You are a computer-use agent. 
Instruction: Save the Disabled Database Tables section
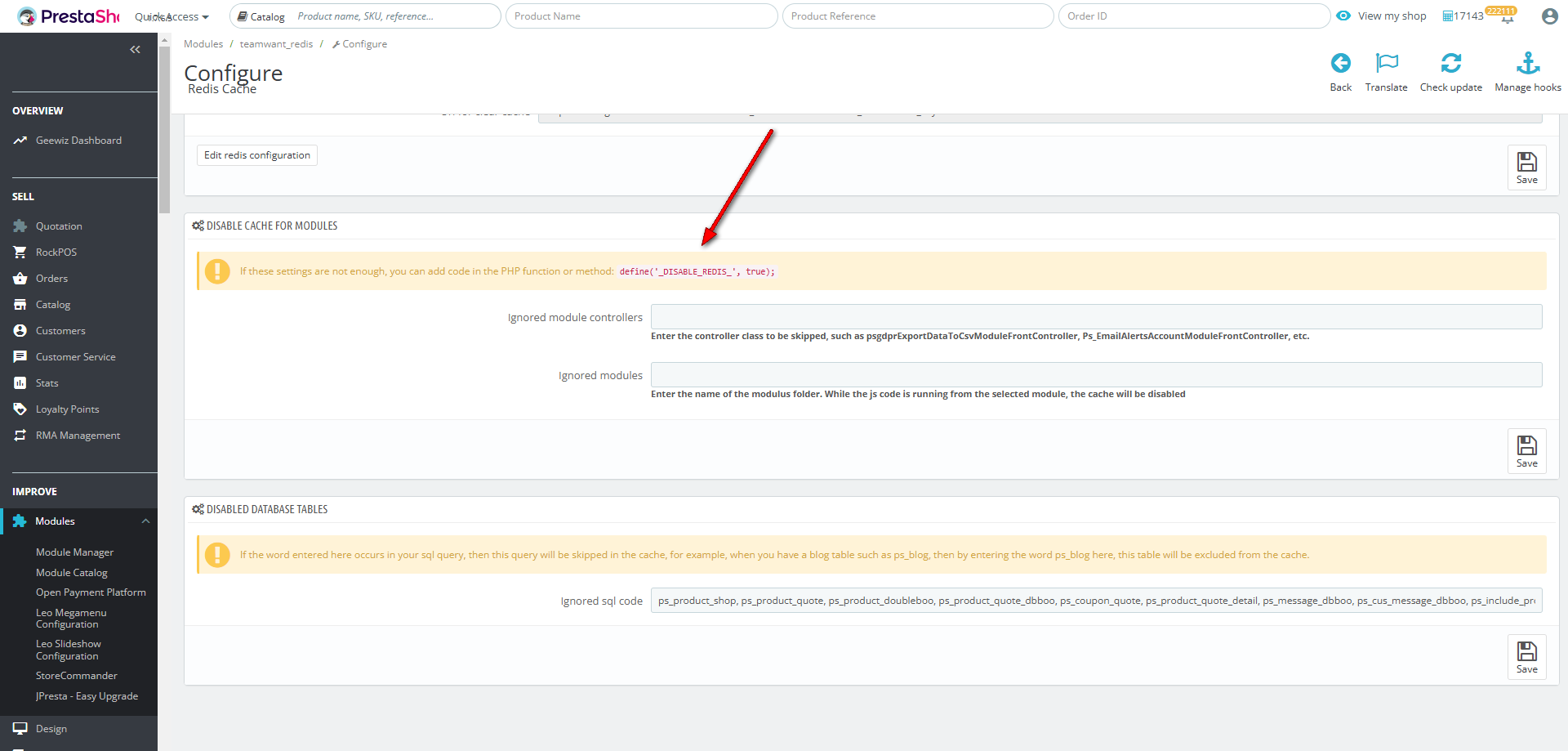coord(1526,657)
